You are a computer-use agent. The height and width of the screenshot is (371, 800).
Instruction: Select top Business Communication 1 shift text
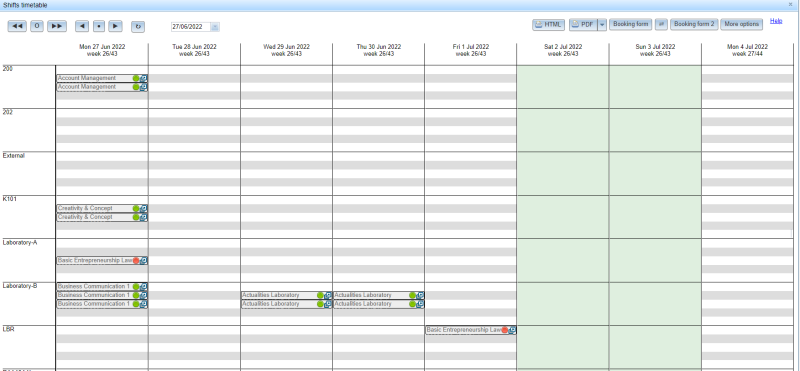pos(94,287)
